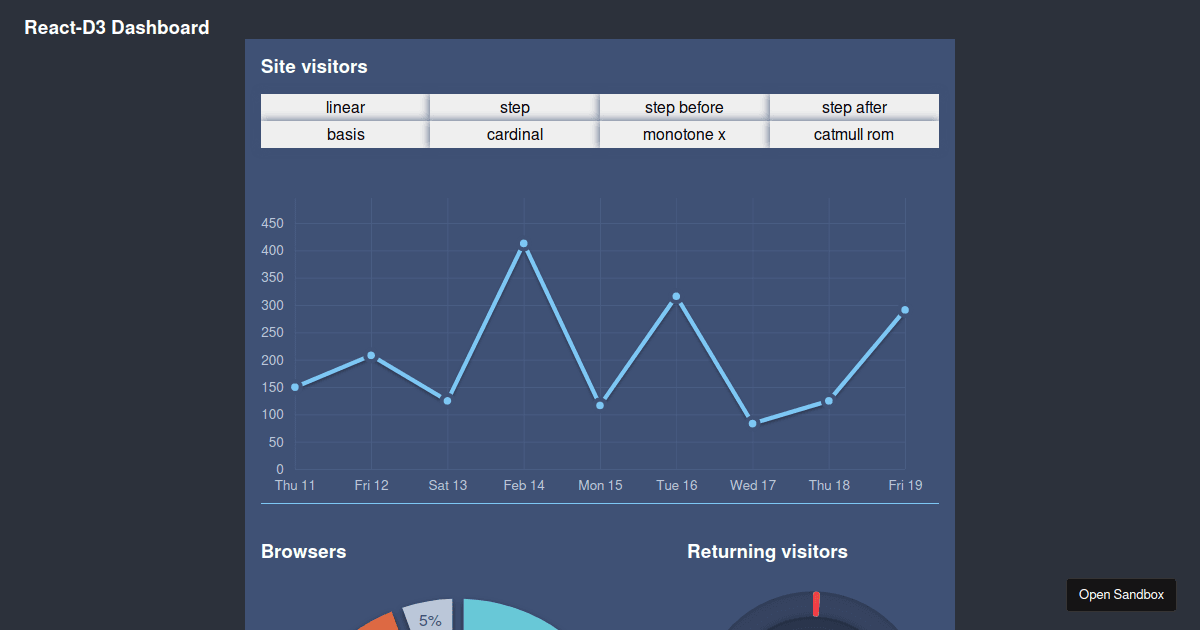Click the Fri 19 data point
The height and width of the screenshot is (630, 1200).
[x=906, y=311]
